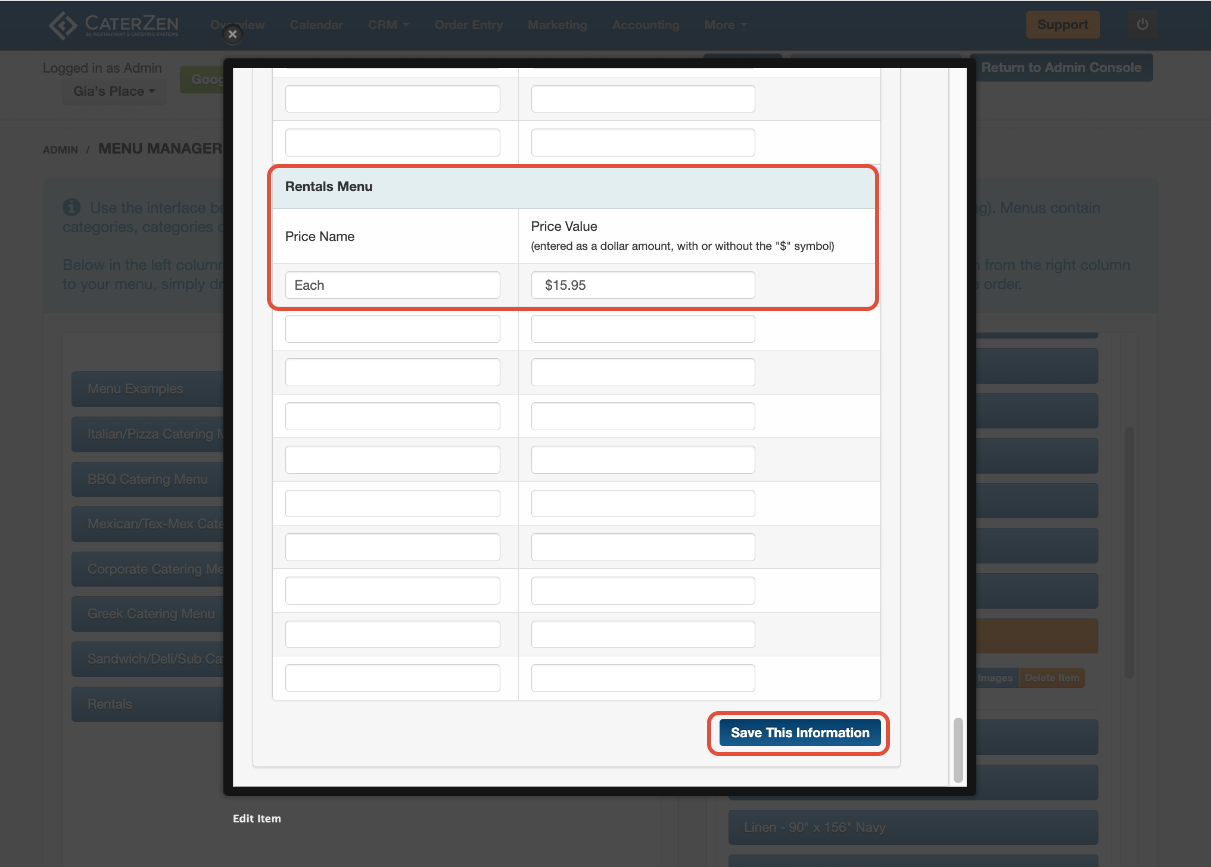Click the Price Value column label

pos(564,226)
